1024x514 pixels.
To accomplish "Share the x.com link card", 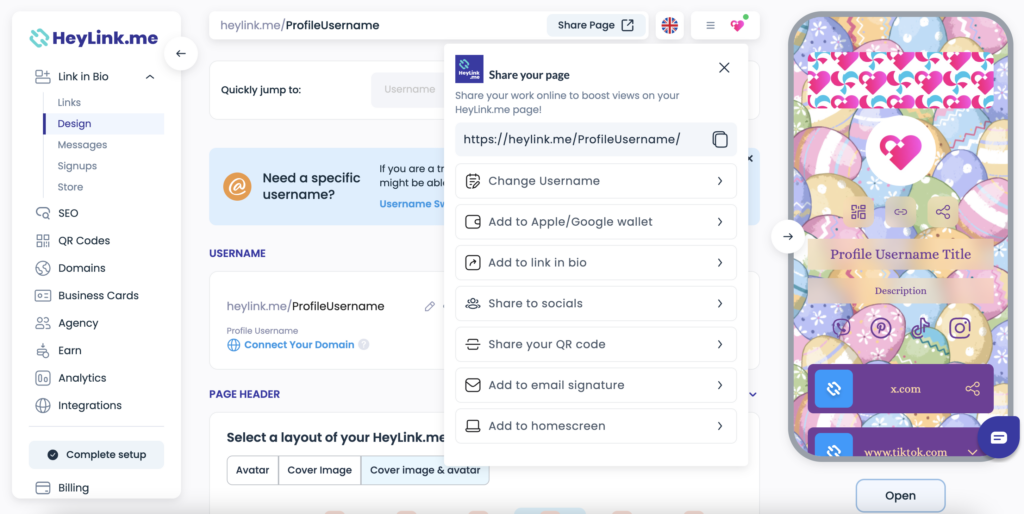I will pos(972,389).
